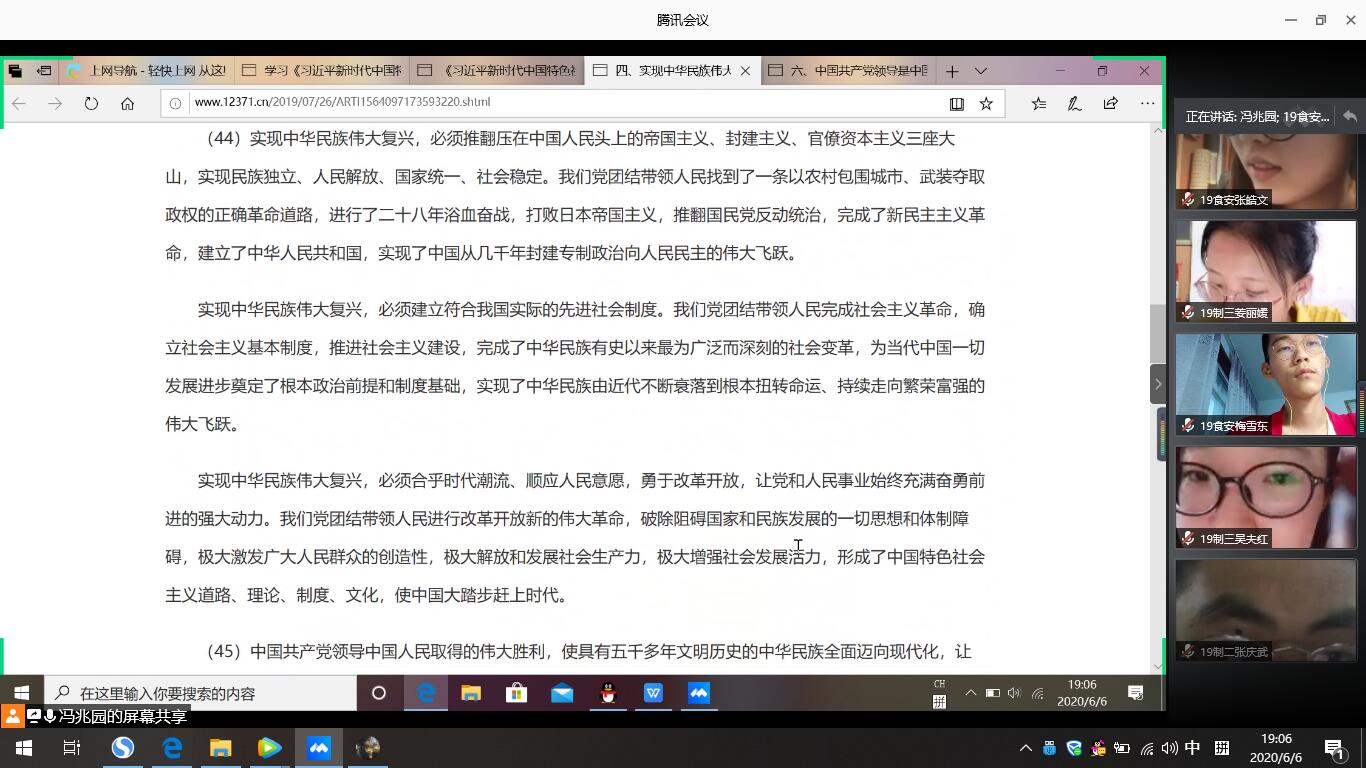Click the site information icon in address bar
The width and height of the screenshot is (1366, 768).
(x=175, y=103)
